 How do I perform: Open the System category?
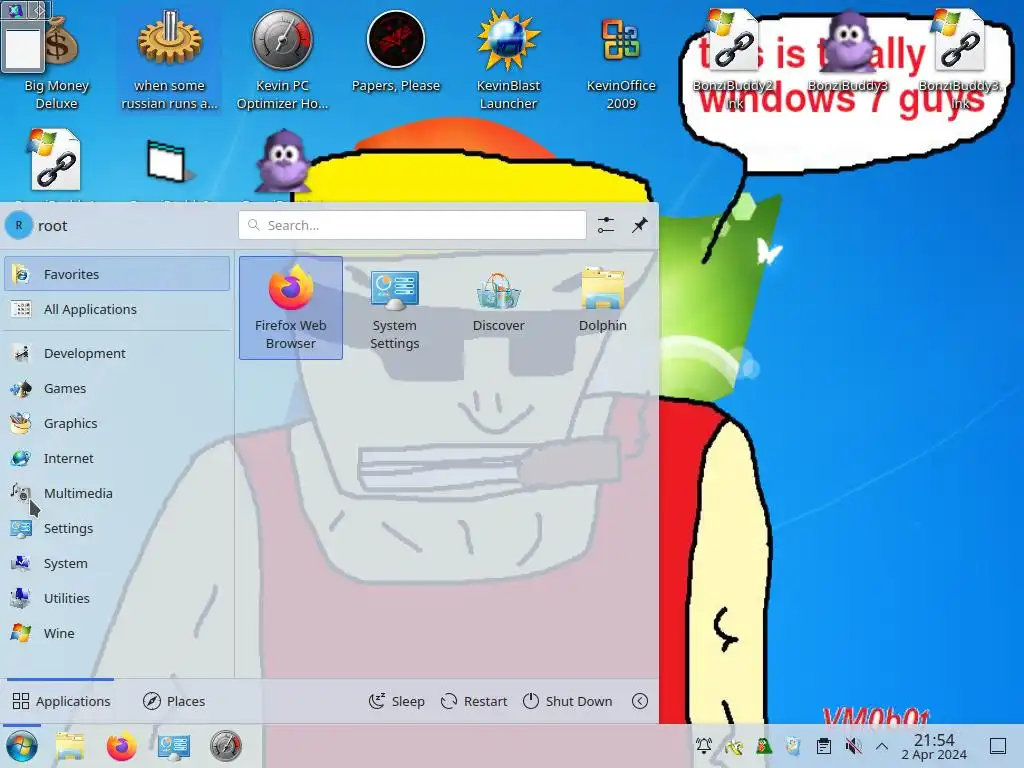point(117,563)
